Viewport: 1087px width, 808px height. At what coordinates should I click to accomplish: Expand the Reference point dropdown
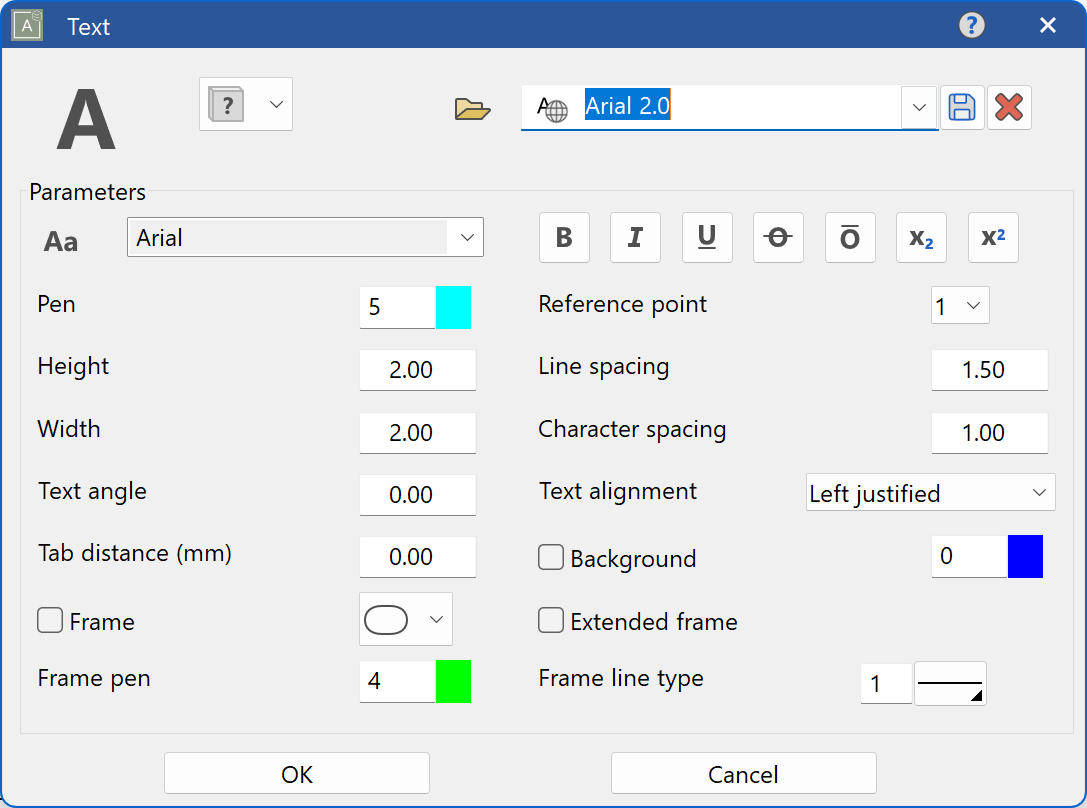[972, 305]
